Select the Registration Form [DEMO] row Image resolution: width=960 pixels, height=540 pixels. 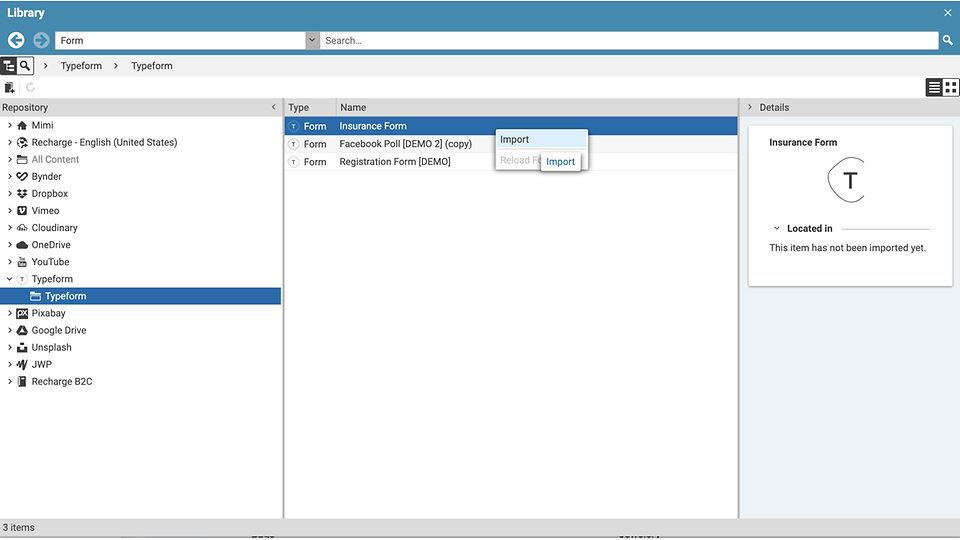click(511, 162)
